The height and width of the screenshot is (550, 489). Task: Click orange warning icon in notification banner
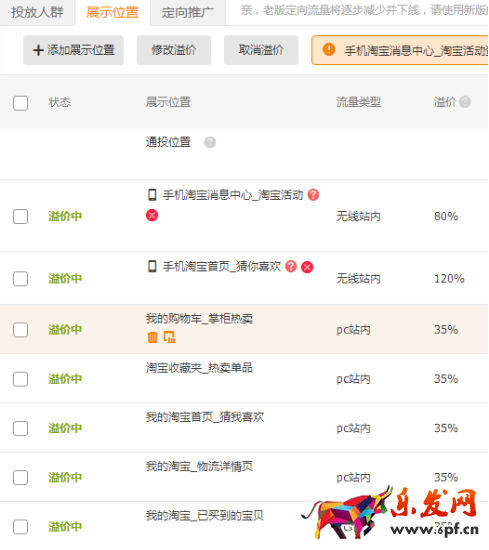[x=329, y=49]
